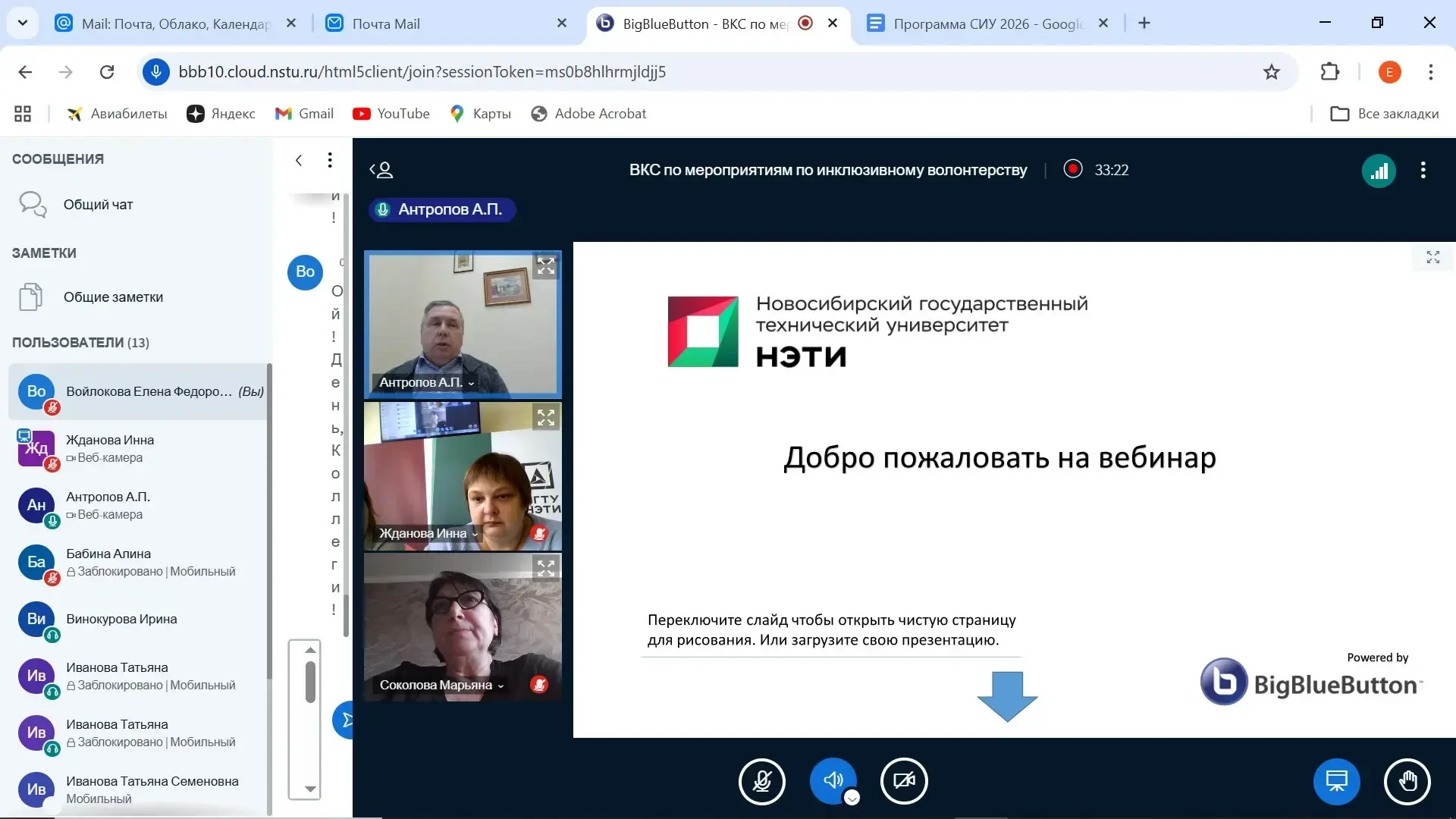This screenshot has height=819, width=1456.
Task: Make presentation slide fullscreen
Action: coord(1432,258)
